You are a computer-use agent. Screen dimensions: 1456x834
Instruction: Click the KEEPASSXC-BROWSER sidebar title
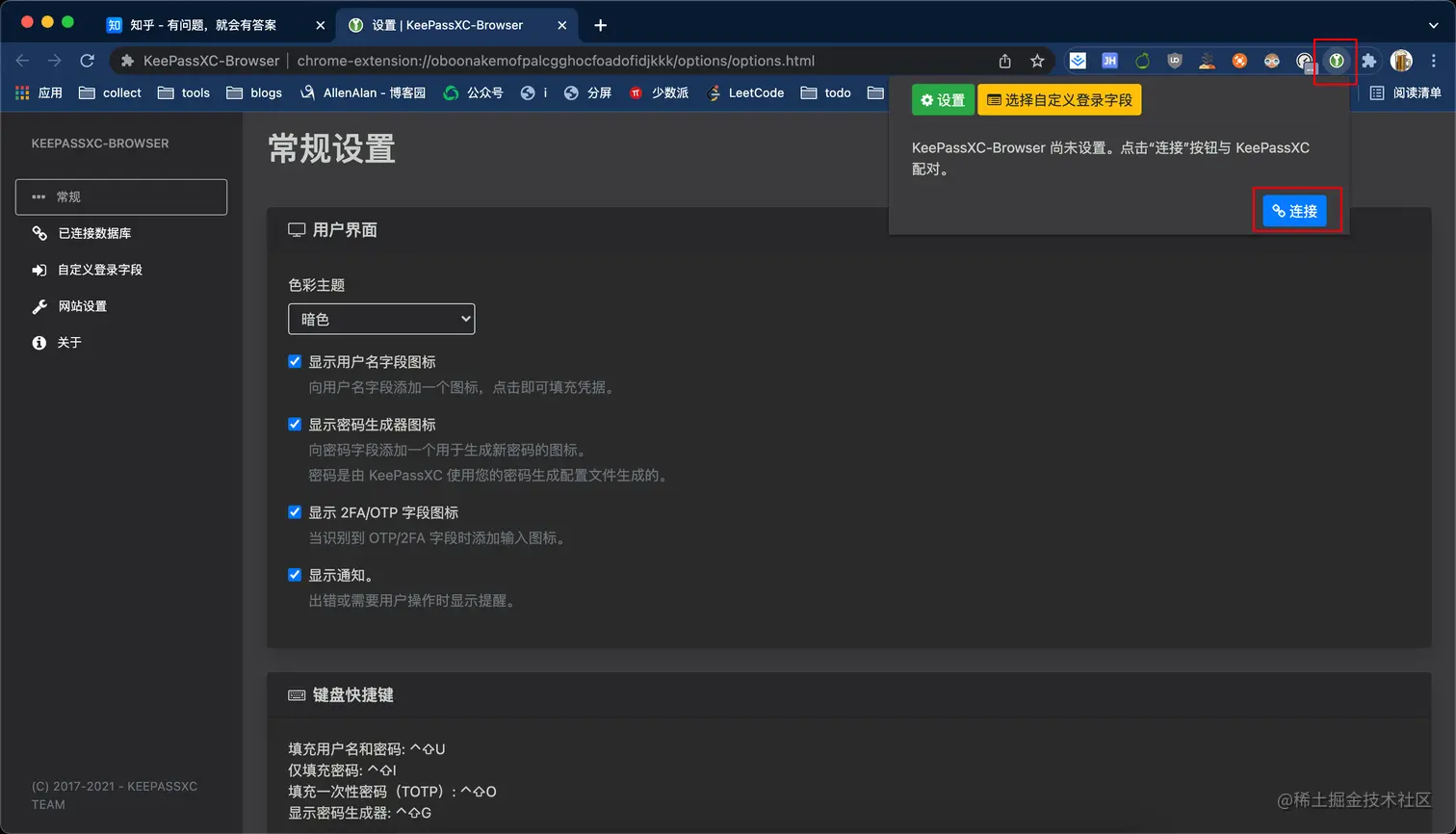tap(100, 143)
